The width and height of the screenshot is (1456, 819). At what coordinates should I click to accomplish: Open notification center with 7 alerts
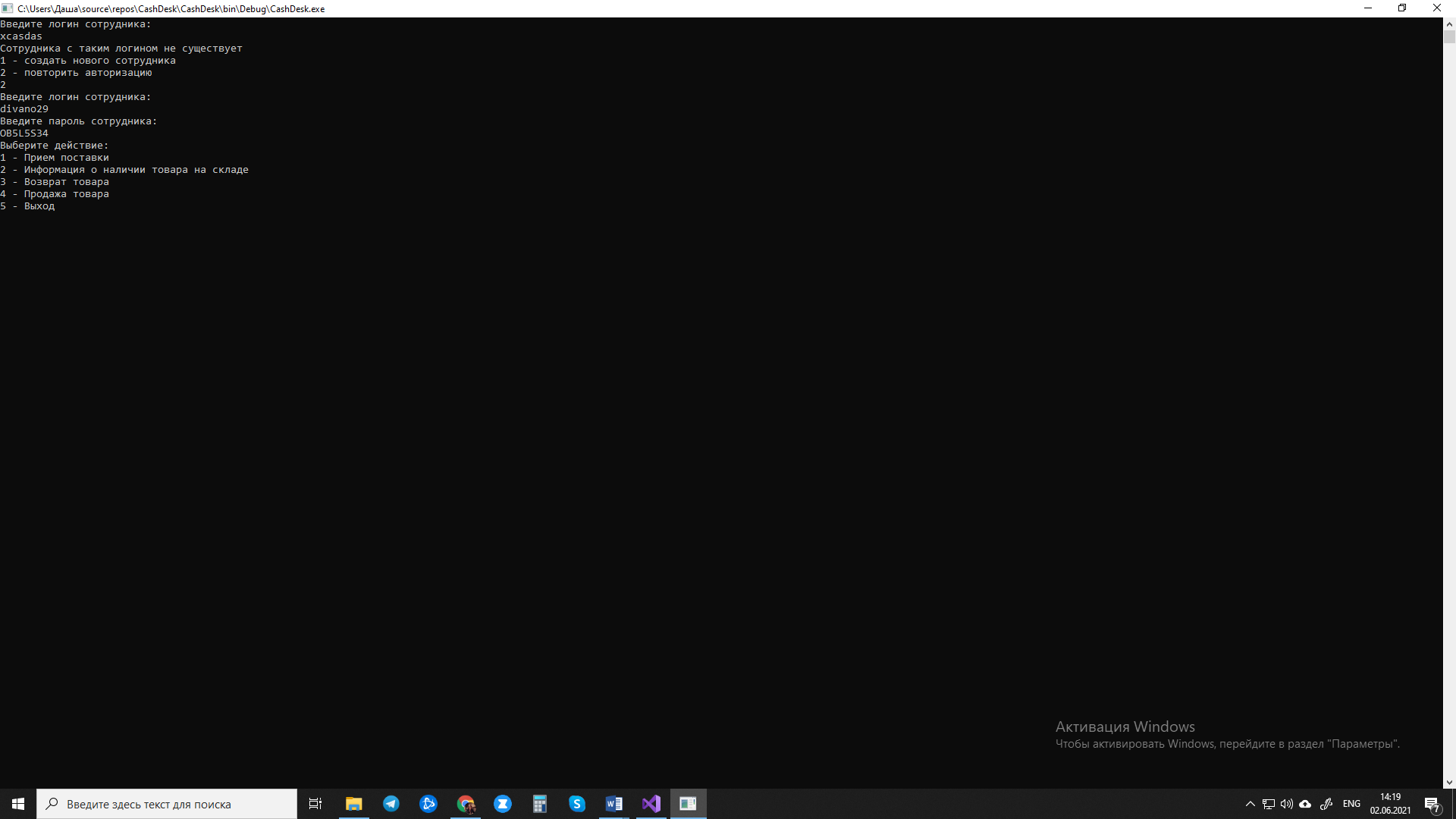pos(1432,805)
